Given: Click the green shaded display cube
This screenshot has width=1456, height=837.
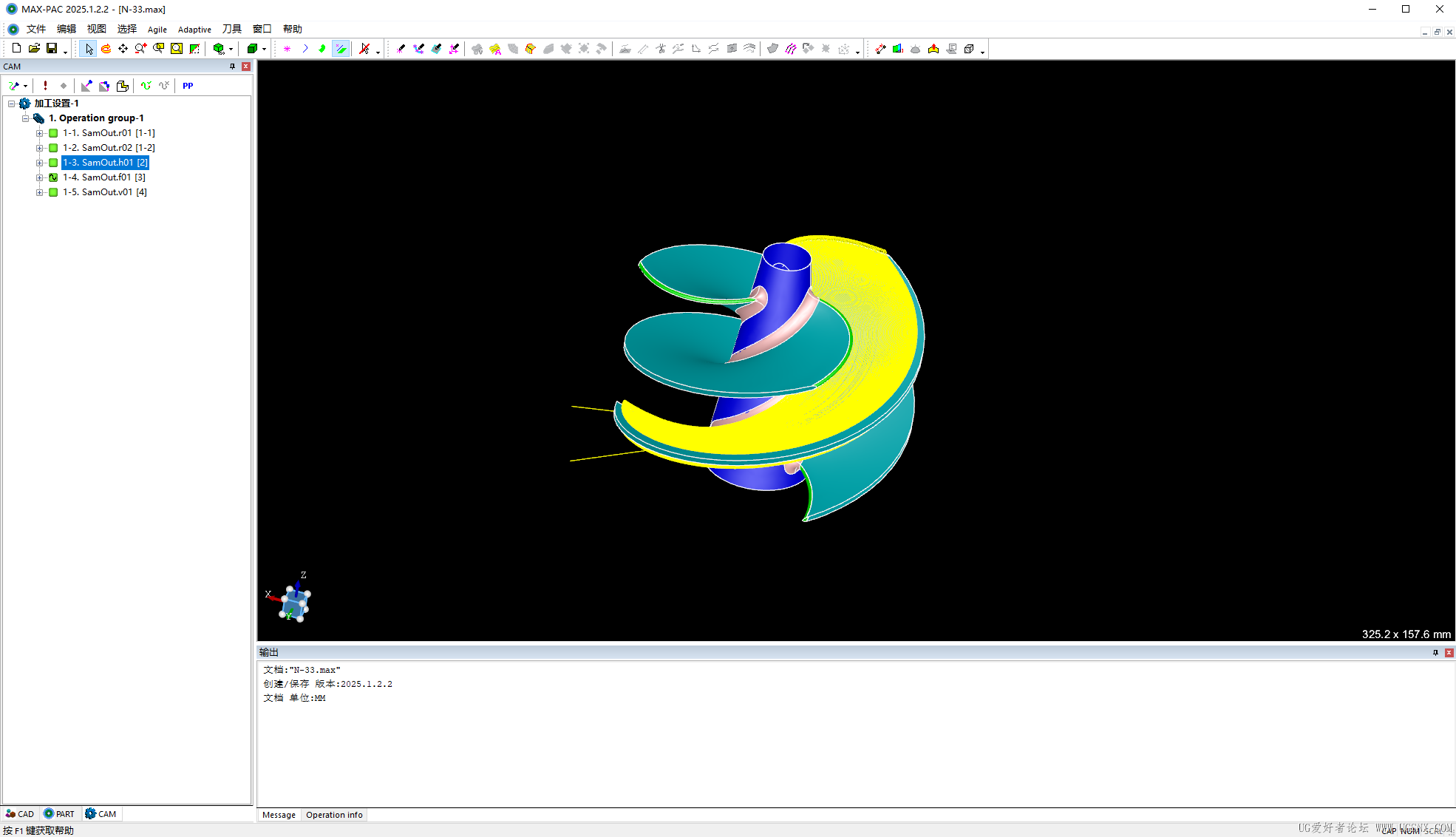Looking at the screenshot, I should point(252,49).
